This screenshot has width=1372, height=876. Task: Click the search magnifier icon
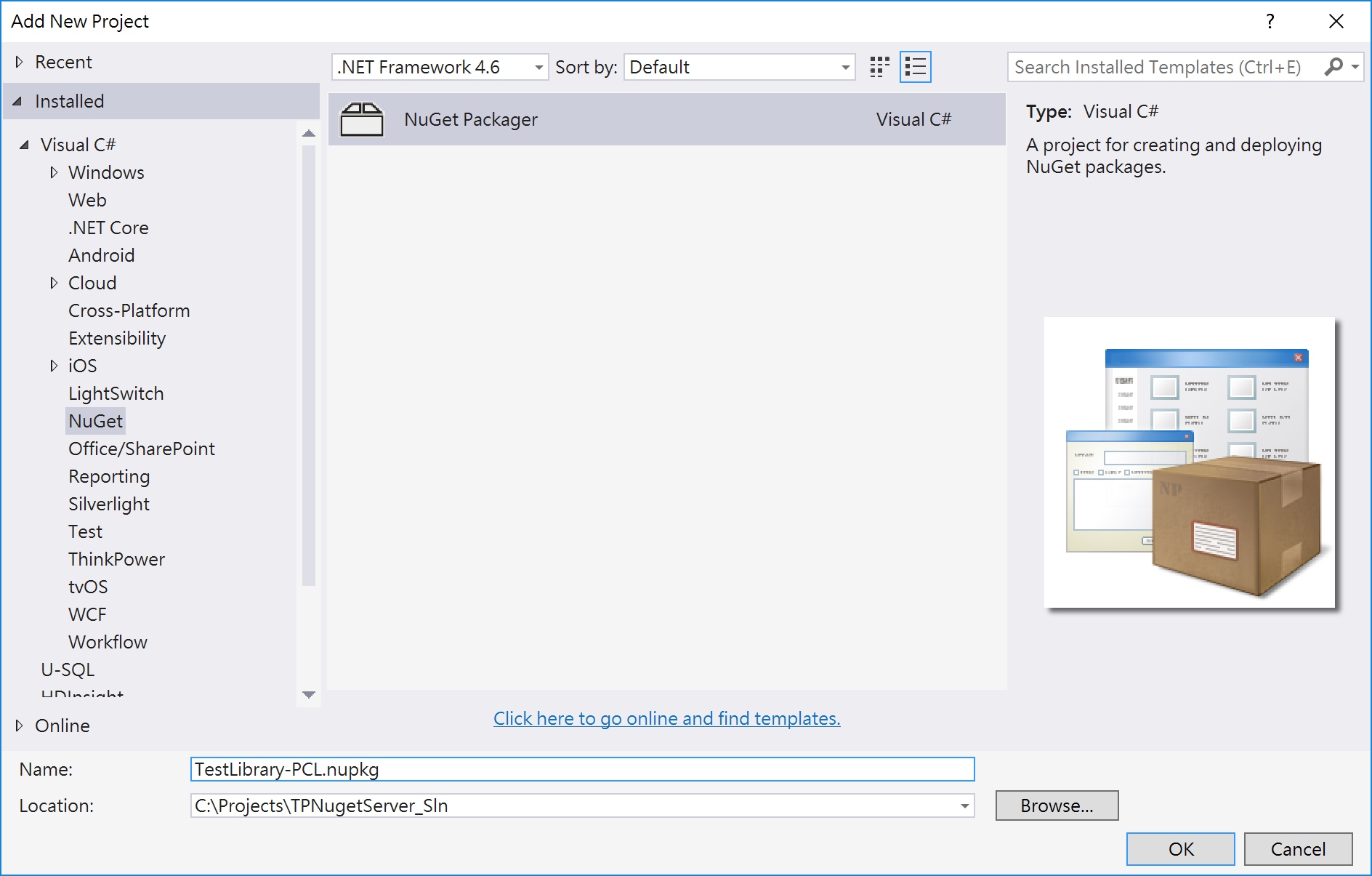click(x=1333, y=67)
